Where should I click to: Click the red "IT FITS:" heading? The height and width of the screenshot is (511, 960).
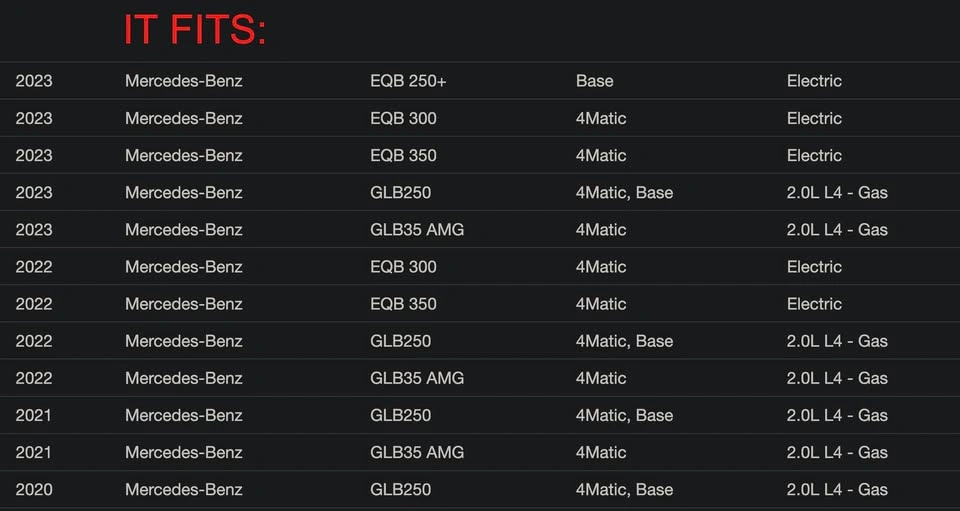195,30
